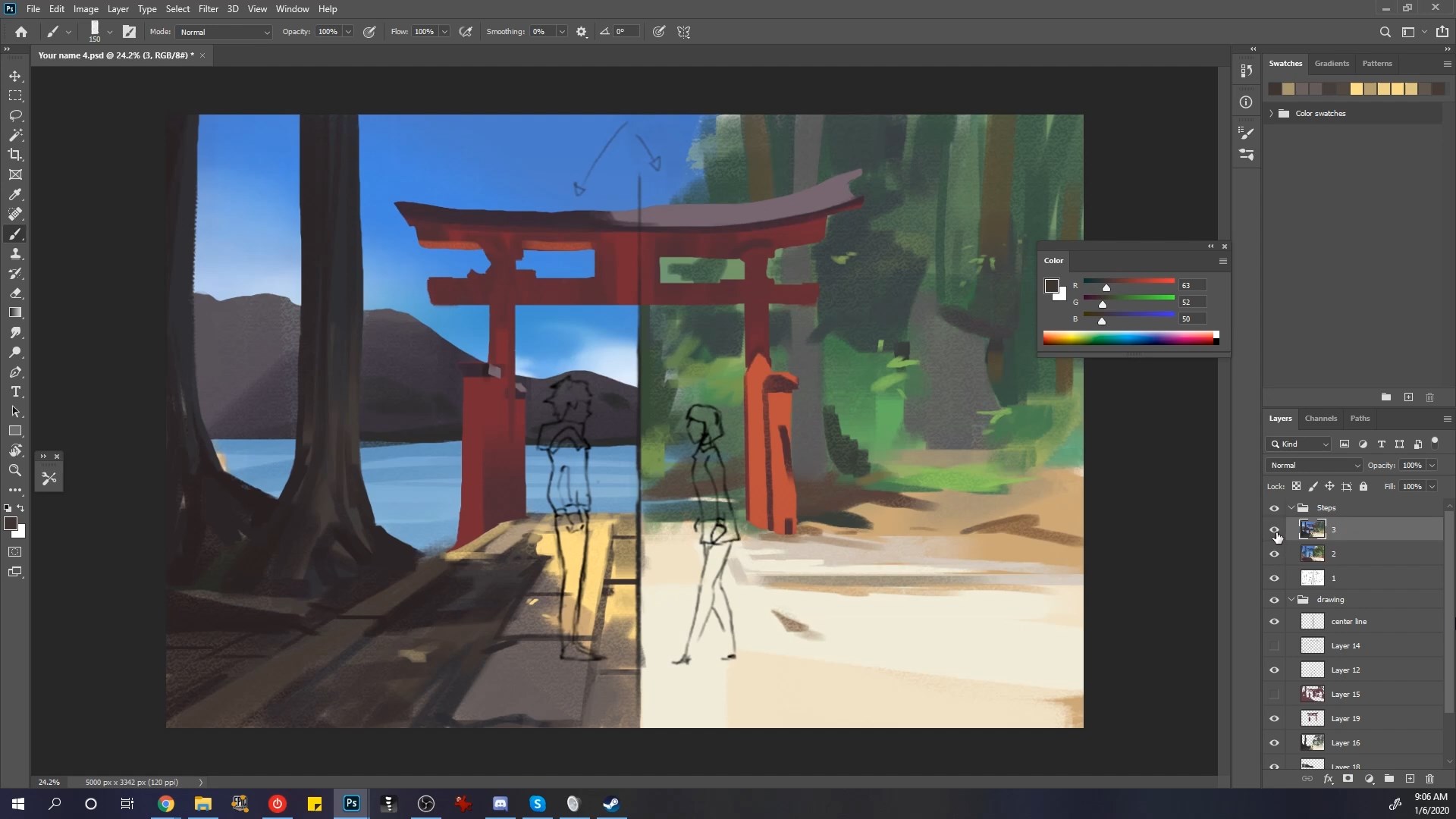1456x819 pixels.
Task: Switch to the Paths tab
Action: [x=1360, y=419]
